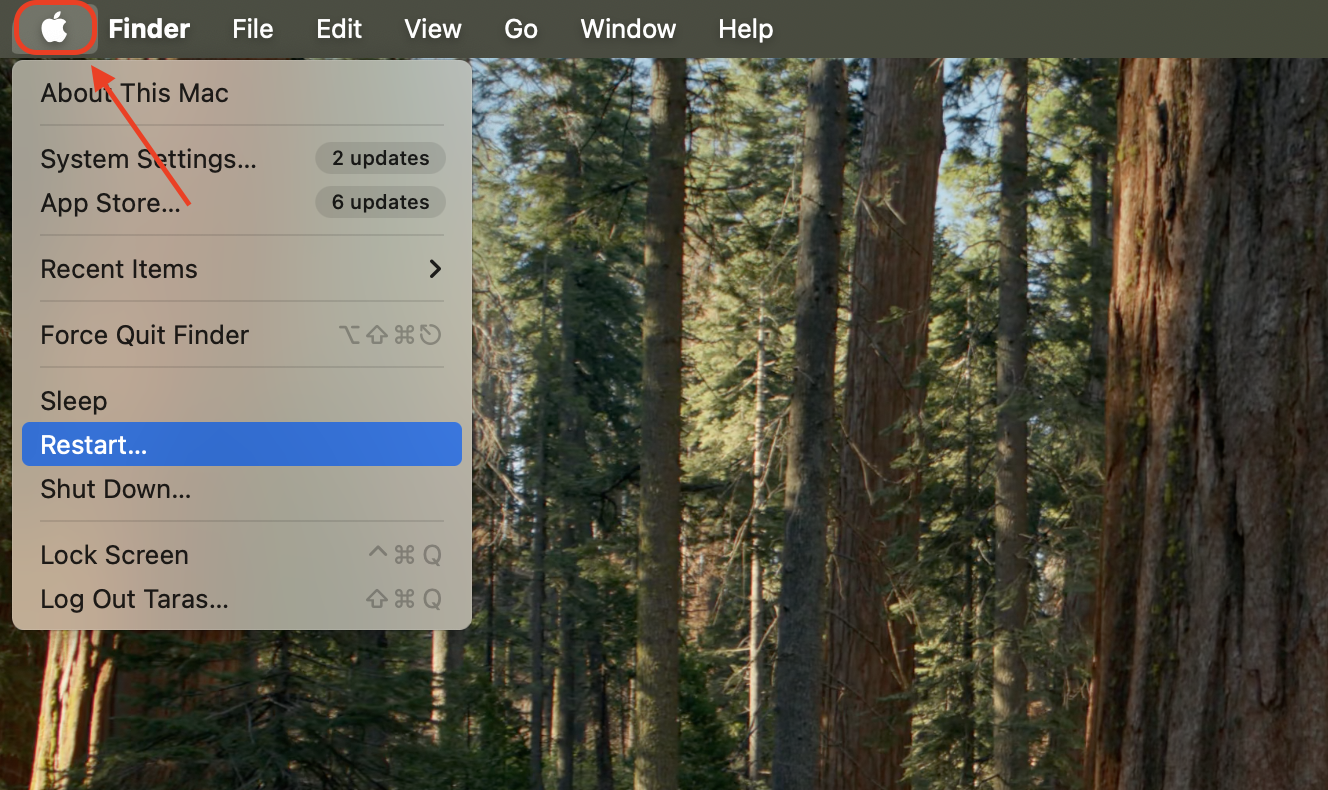Select About This Mac
This screenshot has height=790, width=1328.
click(x=133, y=92)
